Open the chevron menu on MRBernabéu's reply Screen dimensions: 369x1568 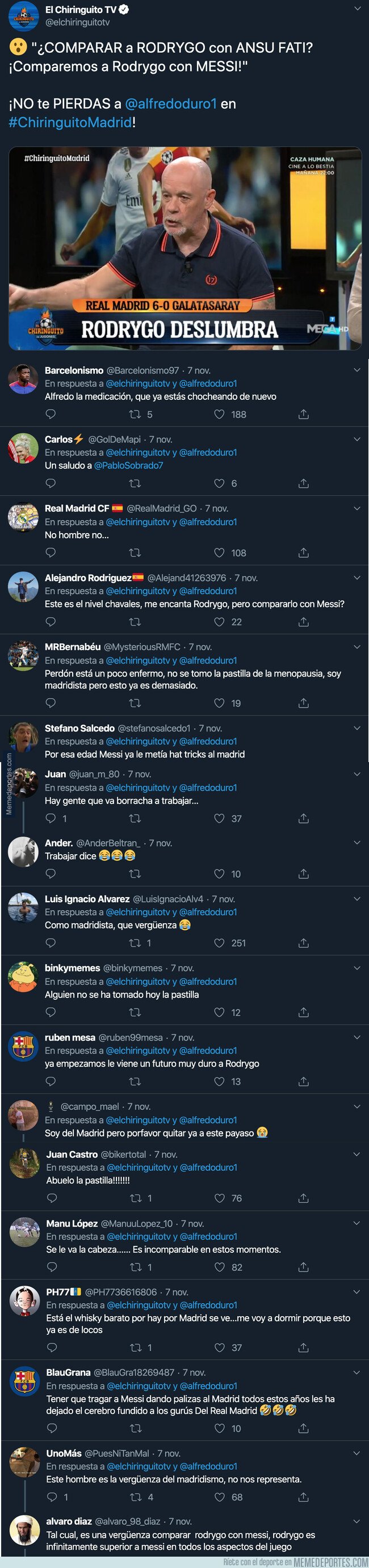point(357,646)
